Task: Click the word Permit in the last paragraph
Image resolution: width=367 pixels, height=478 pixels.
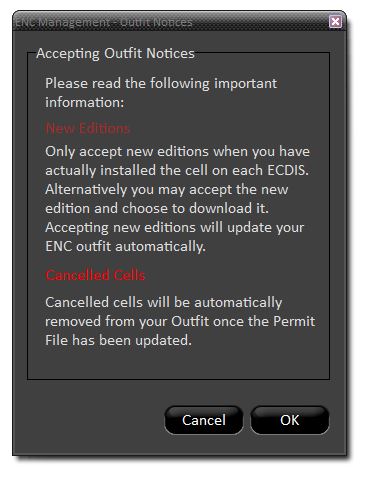Action: click(294, 321)
